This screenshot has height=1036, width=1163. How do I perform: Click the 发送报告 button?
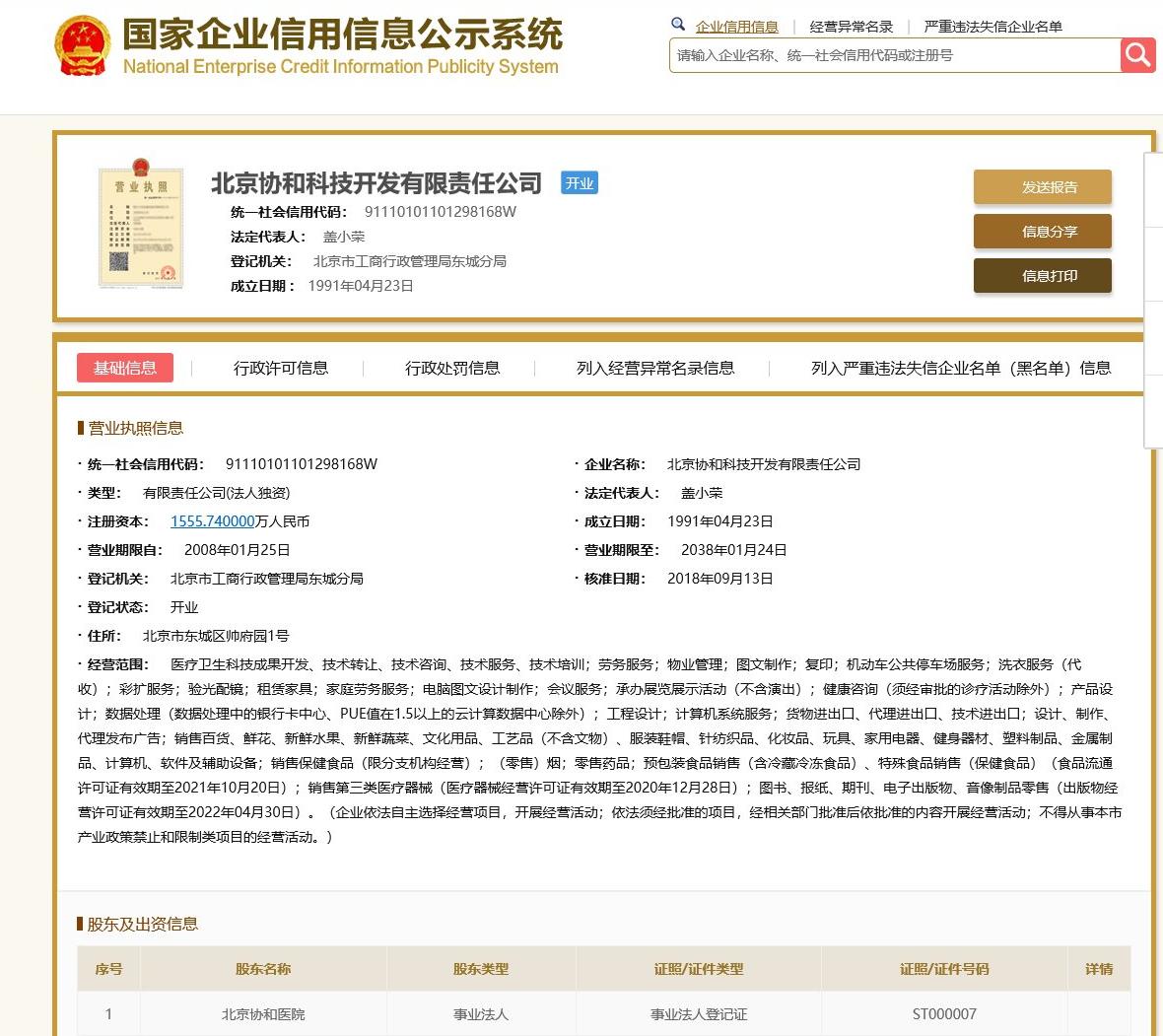coord(1042,186)
